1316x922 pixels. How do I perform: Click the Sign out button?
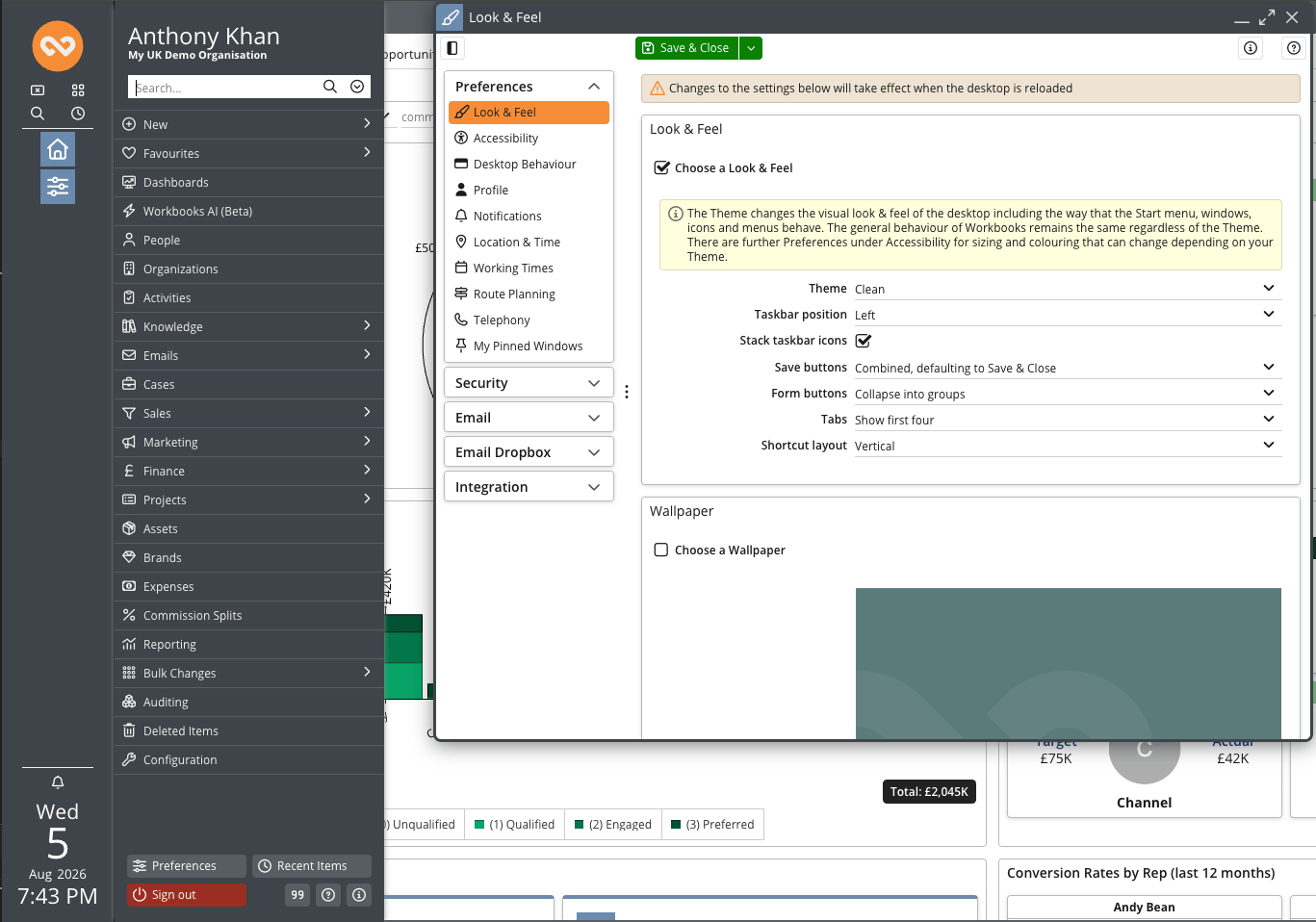(x=187, y=895)
